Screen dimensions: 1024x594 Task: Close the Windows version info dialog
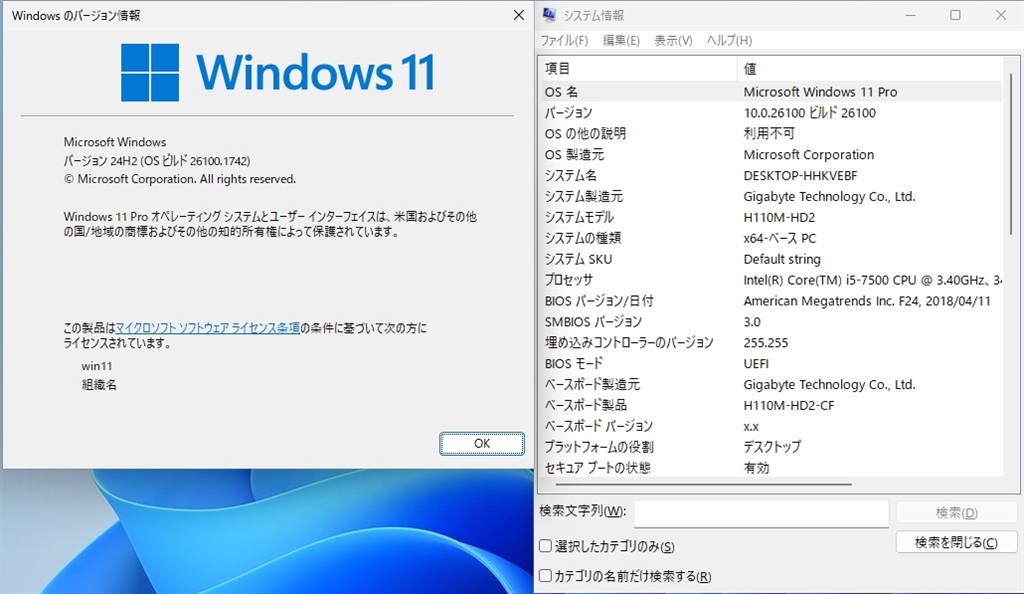(519, 15)
